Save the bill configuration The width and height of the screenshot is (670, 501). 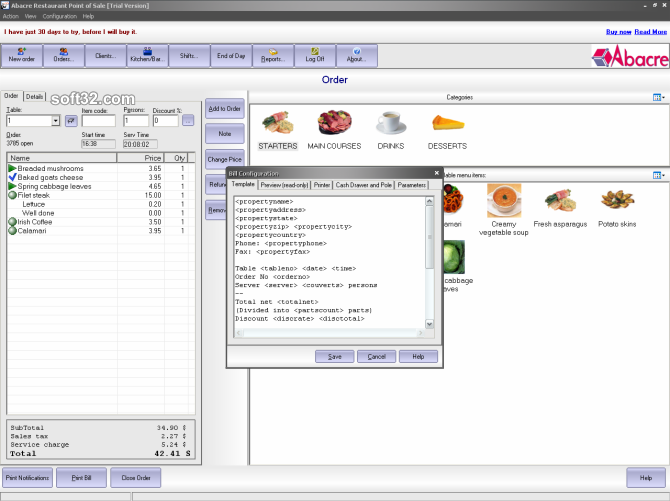tap(335, 357)
